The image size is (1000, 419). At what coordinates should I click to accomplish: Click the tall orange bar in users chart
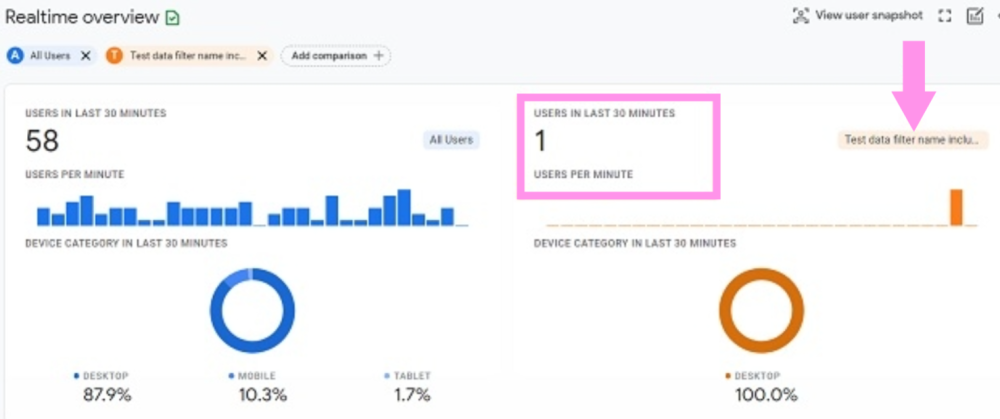pos(956,207)
